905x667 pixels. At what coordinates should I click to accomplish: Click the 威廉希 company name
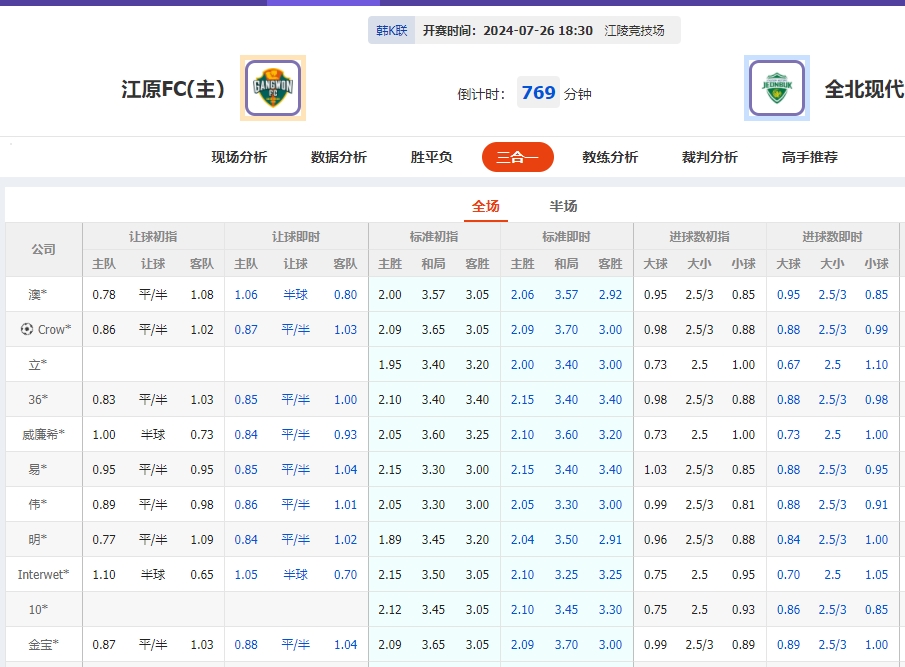(x=42, y=435)
